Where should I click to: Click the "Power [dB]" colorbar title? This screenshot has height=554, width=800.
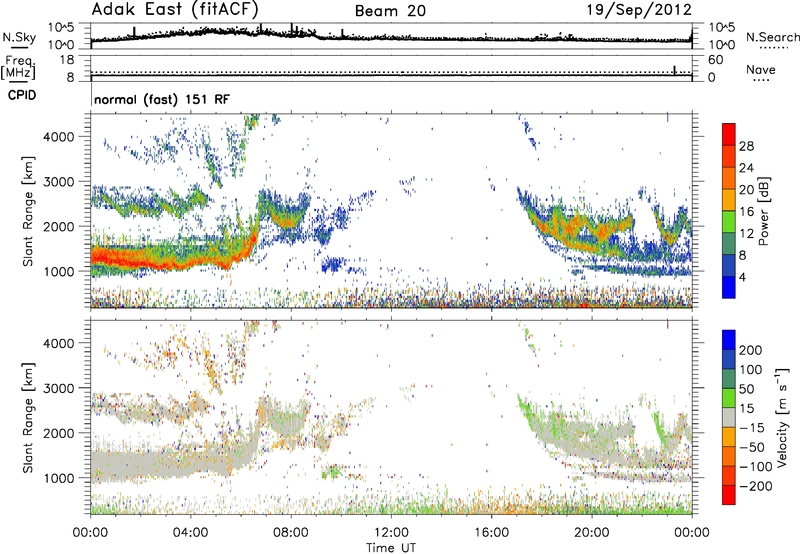[x=763, y=211]
